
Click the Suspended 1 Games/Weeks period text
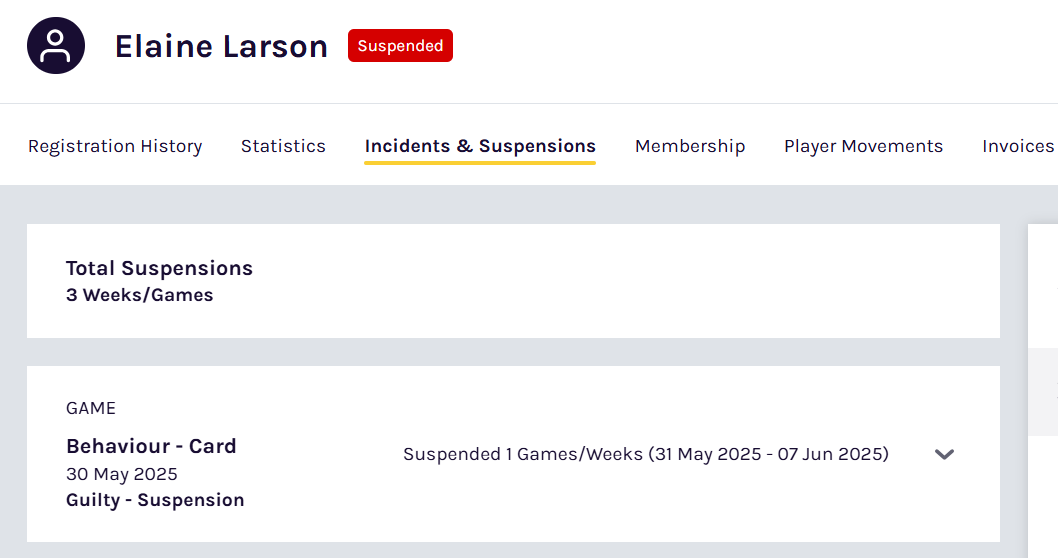tap(645, 454)
